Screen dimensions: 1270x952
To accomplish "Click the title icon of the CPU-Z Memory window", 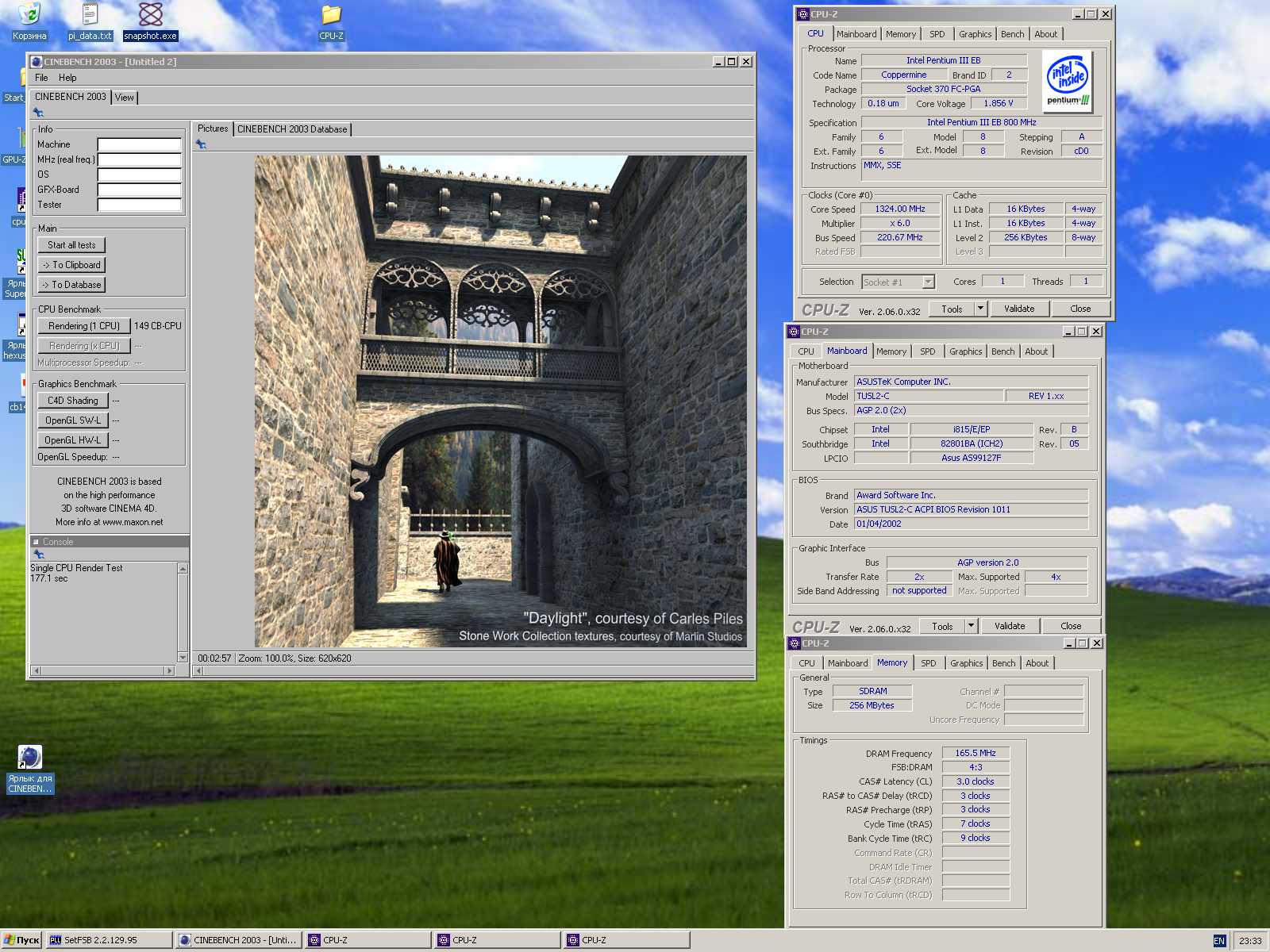I will click(x=794, y=643).
